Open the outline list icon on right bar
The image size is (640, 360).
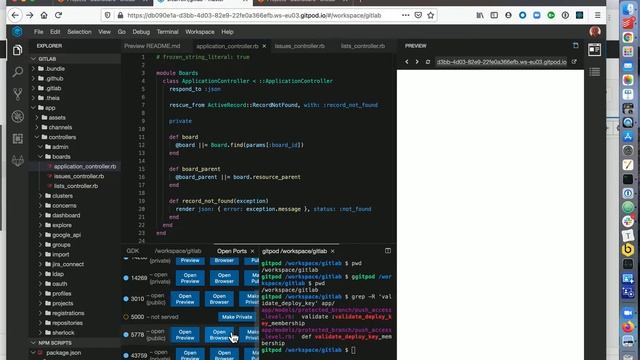(595, 72)
